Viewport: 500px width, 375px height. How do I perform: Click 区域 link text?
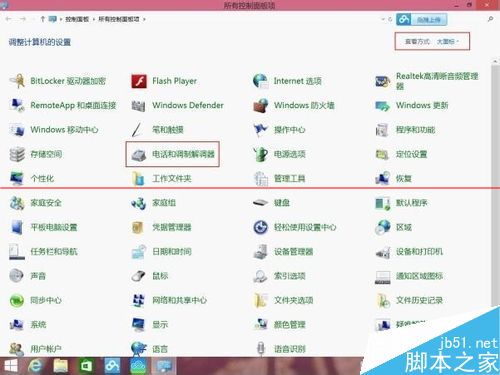[404, 227]
